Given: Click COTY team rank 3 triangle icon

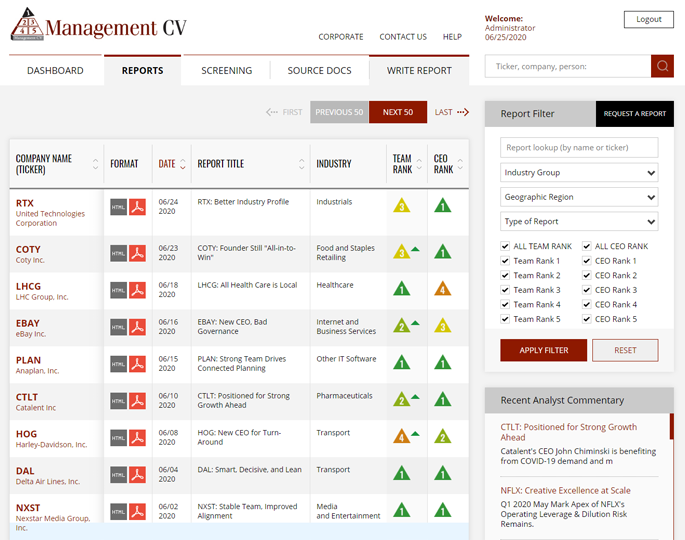Looking at the screenshot, I should [401, 252].
